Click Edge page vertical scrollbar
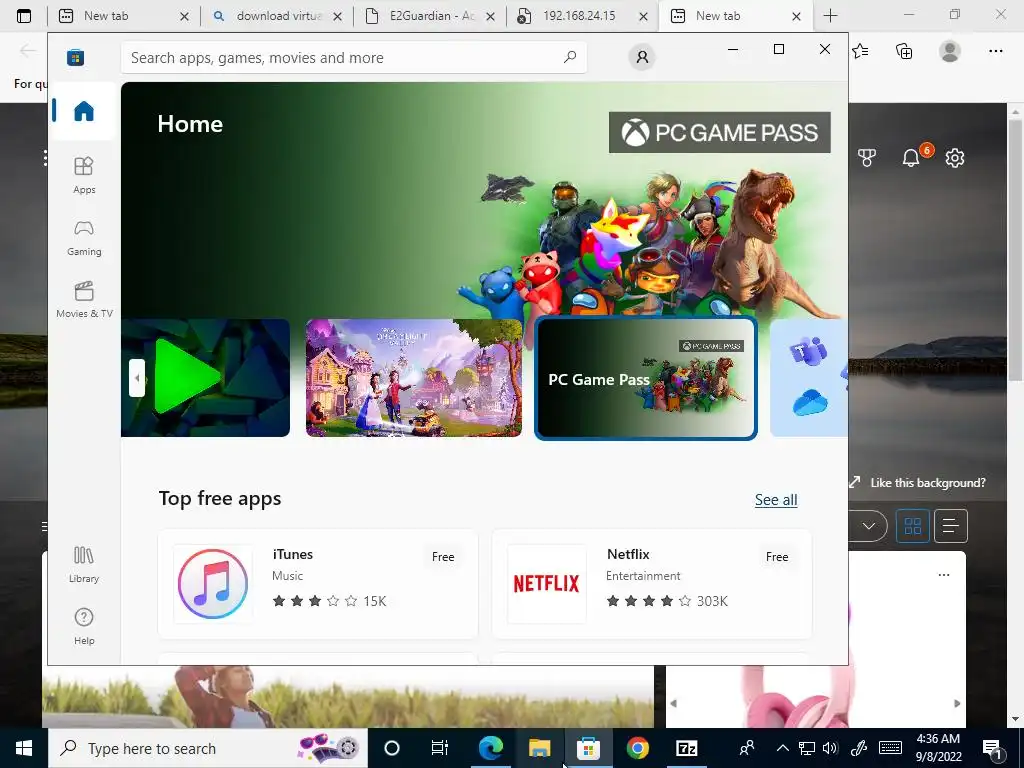The image size is (1024, 768). [x=1016, y=248]
